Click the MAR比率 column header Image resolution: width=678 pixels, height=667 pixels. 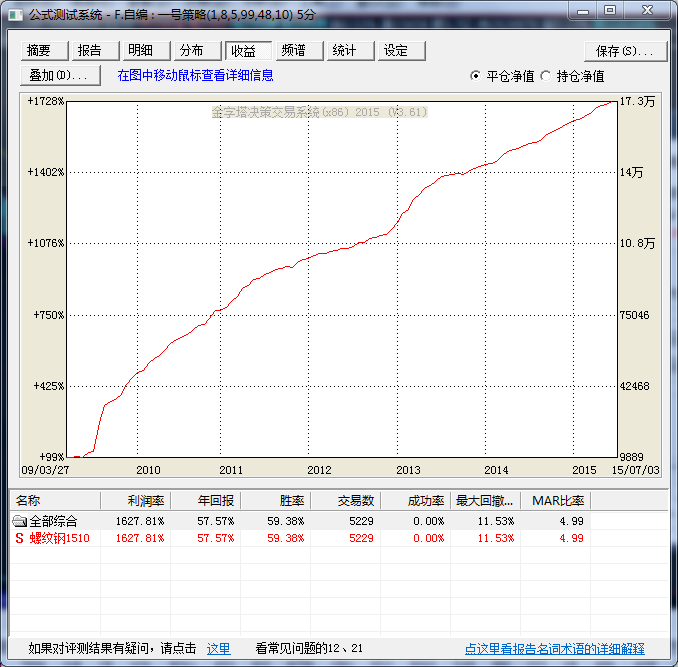(555, 500)
